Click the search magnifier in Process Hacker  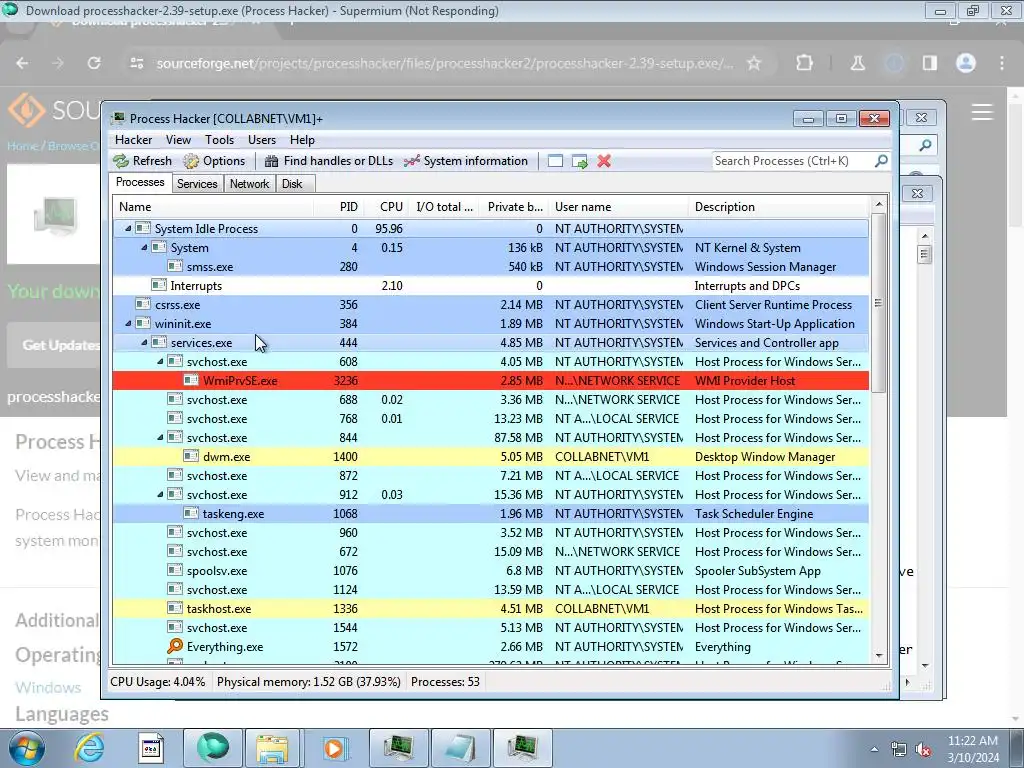point(881,161)
